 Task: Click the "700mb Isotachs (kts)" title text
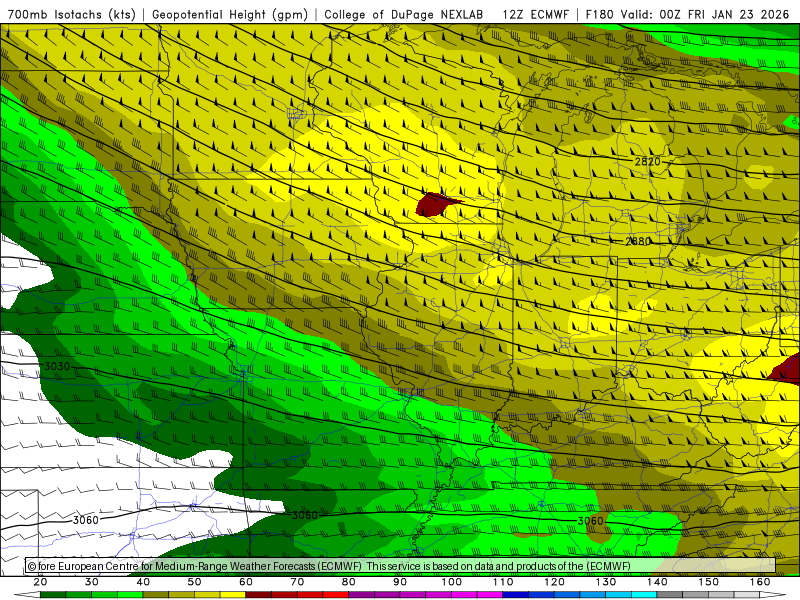pos(72,14)
